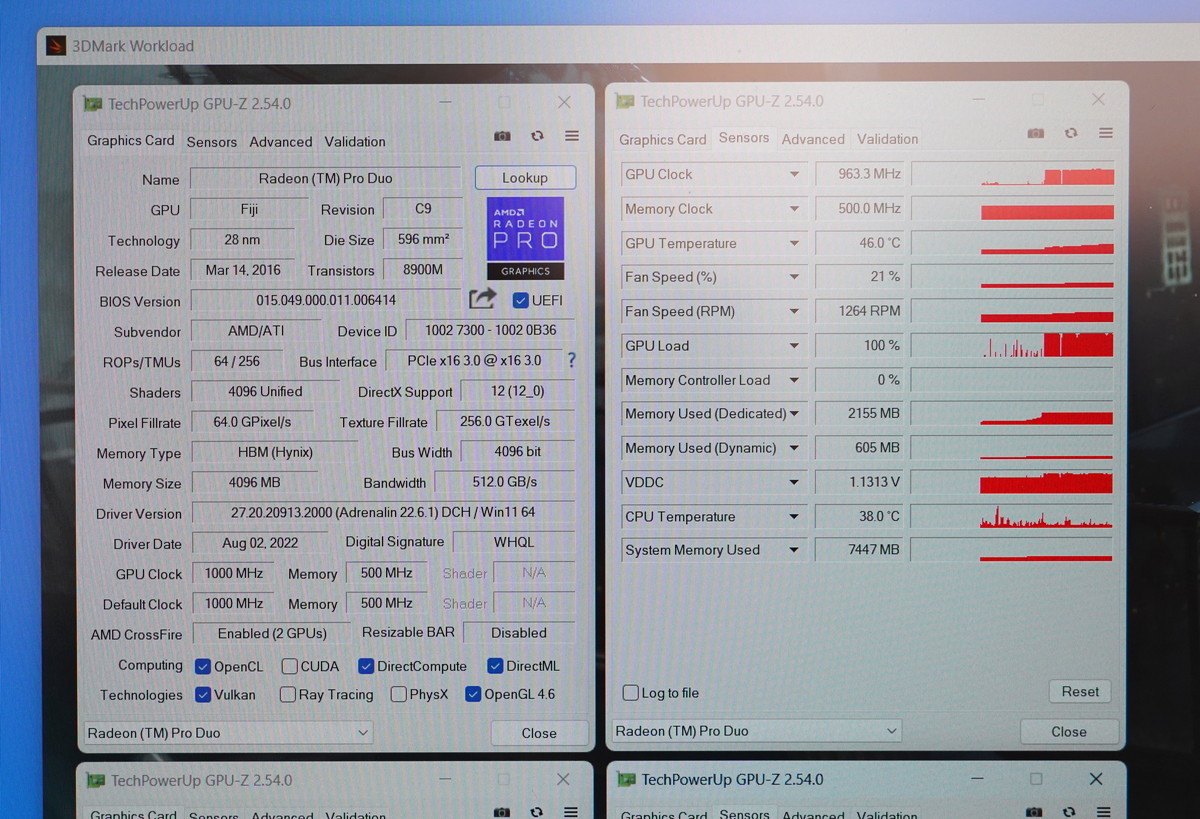
Task: Switch to Advanced tab in Sensors window
Action: (813, 139)
